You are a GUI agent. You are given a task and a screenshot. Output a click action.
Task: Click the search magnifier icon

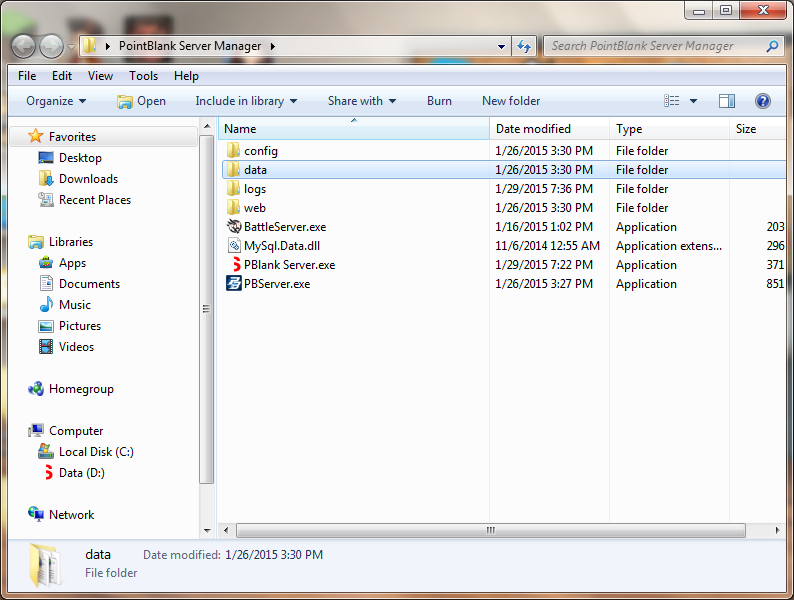(x=772, y=46)
